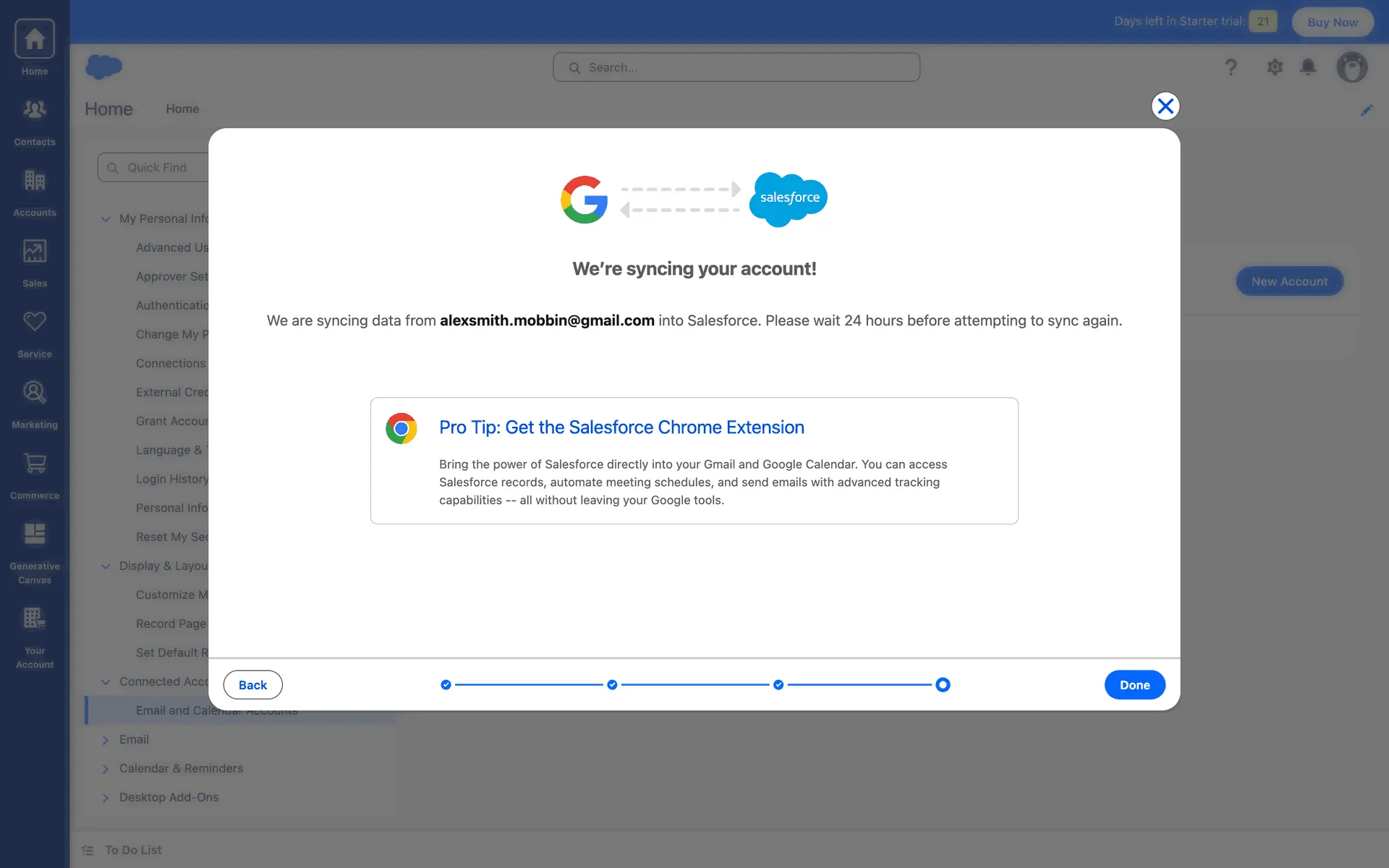
Task: Click the Accounts building icon
Action: pos(34,181)
